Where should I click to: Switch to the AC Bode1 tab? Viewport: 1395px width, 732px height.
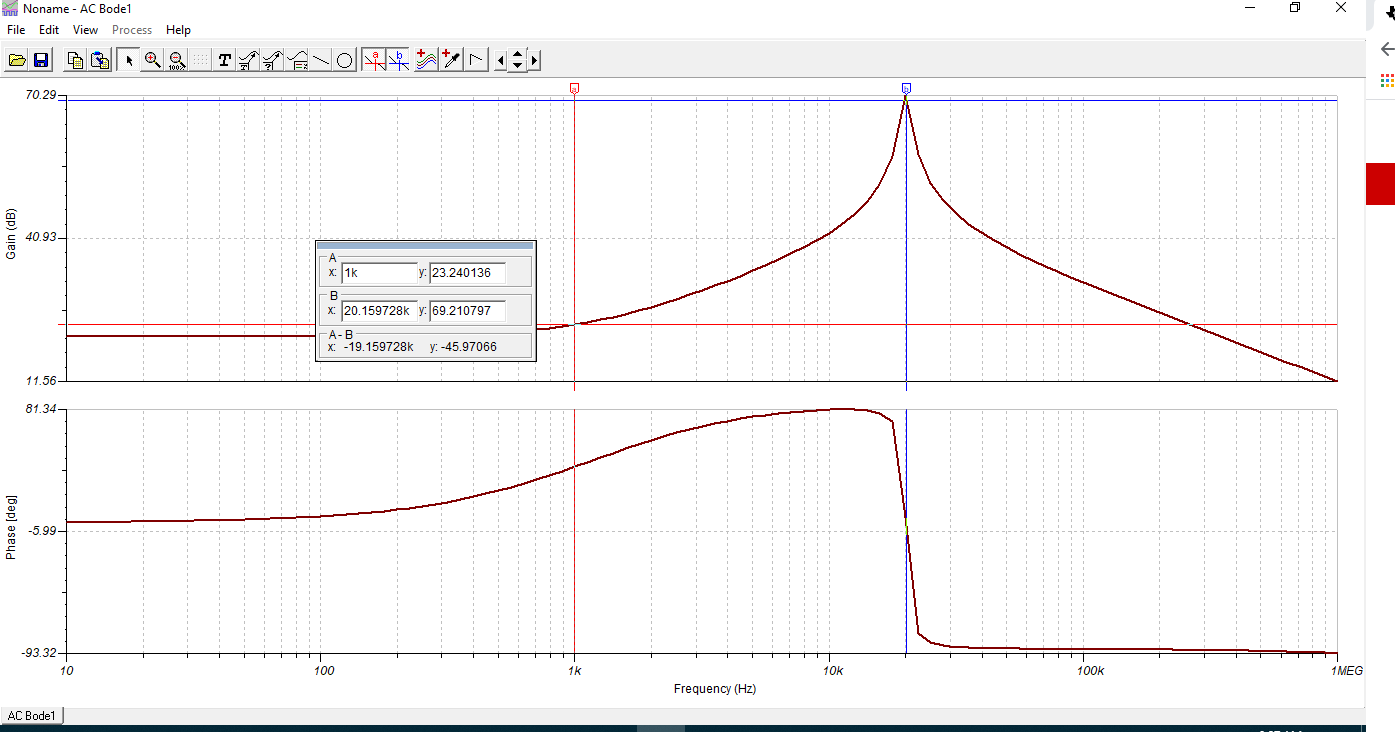(32, 716)
